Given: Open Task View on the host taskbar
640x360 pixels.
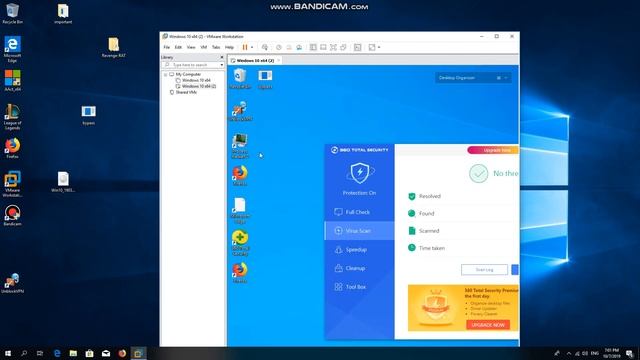Looking at the screenshot, I should click(40, 353).
